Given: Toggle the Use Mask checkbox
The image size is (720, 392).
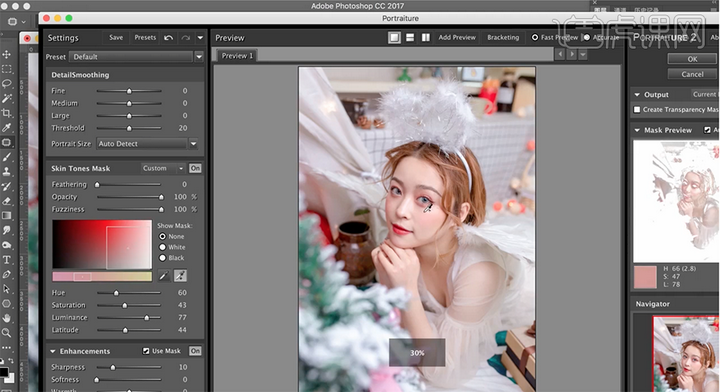Looking at the screenshot, I should [x=146, y=351].
